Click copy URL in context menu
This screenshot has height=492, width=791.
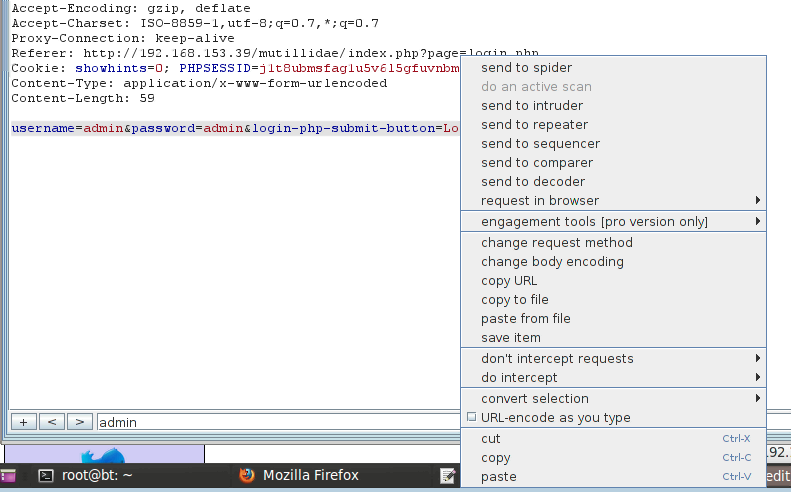[x=509, y=281]
